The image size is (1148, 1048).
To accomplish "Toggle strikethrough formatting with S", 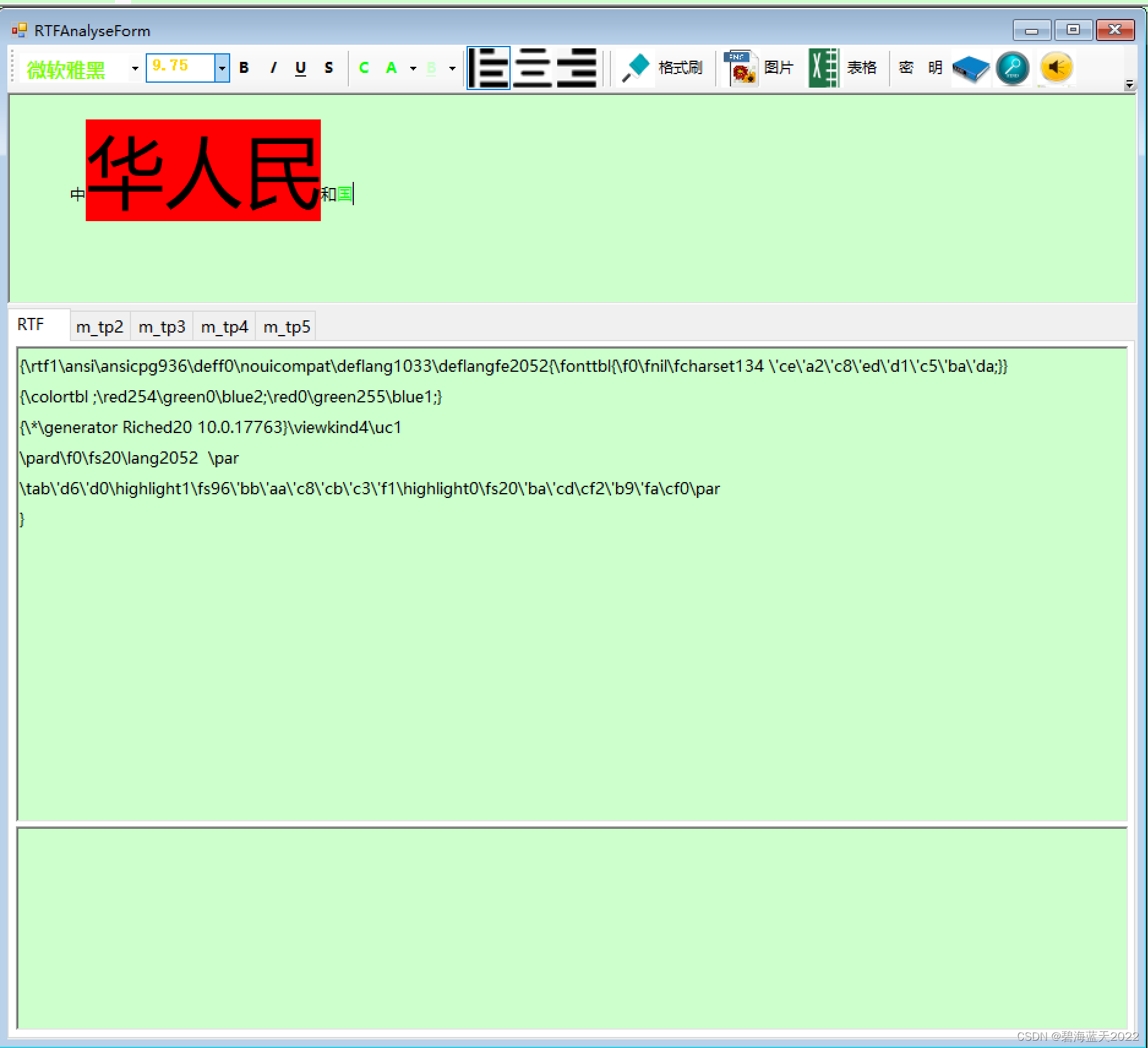I will (329, 68).
